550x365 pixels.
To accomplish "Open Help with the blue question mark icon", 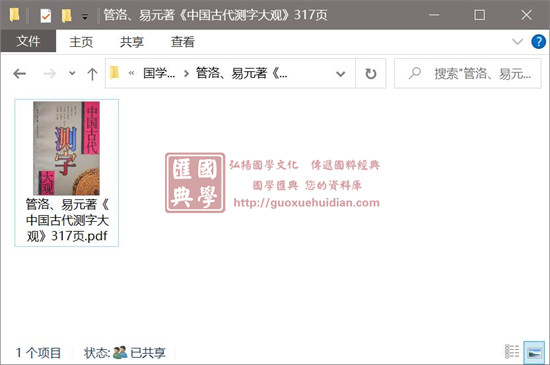I will pyautogui.click(x=538, y=42).
